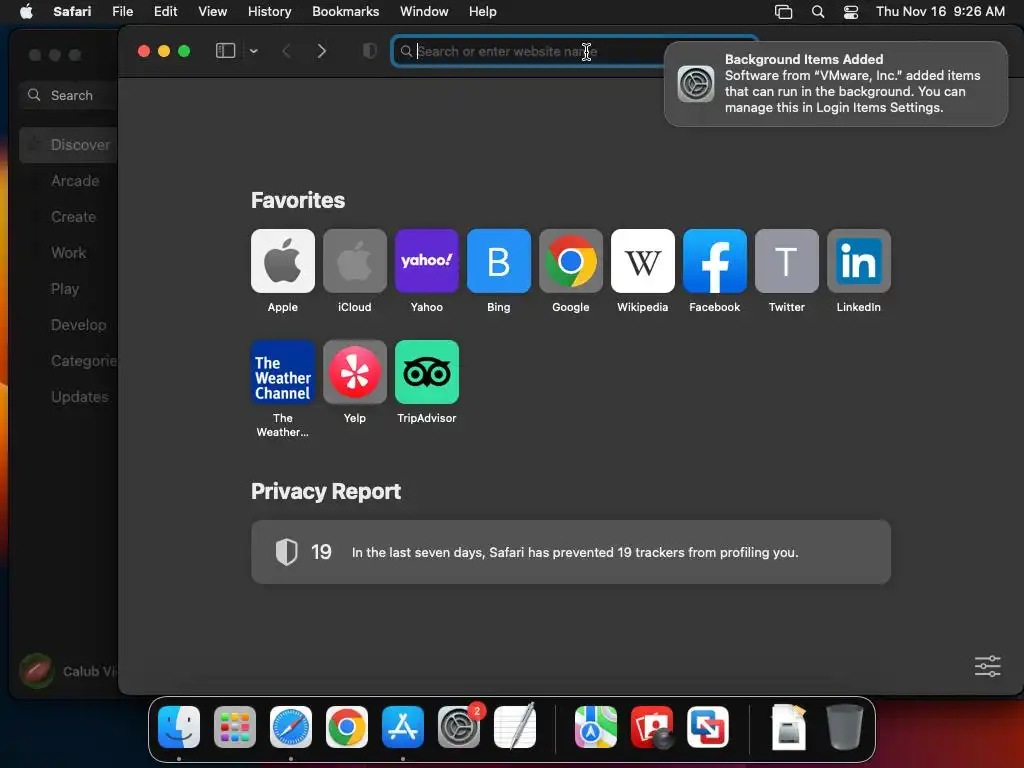Open the App Store account profile
Screen dimensions: 1024x768
point(68,671)
